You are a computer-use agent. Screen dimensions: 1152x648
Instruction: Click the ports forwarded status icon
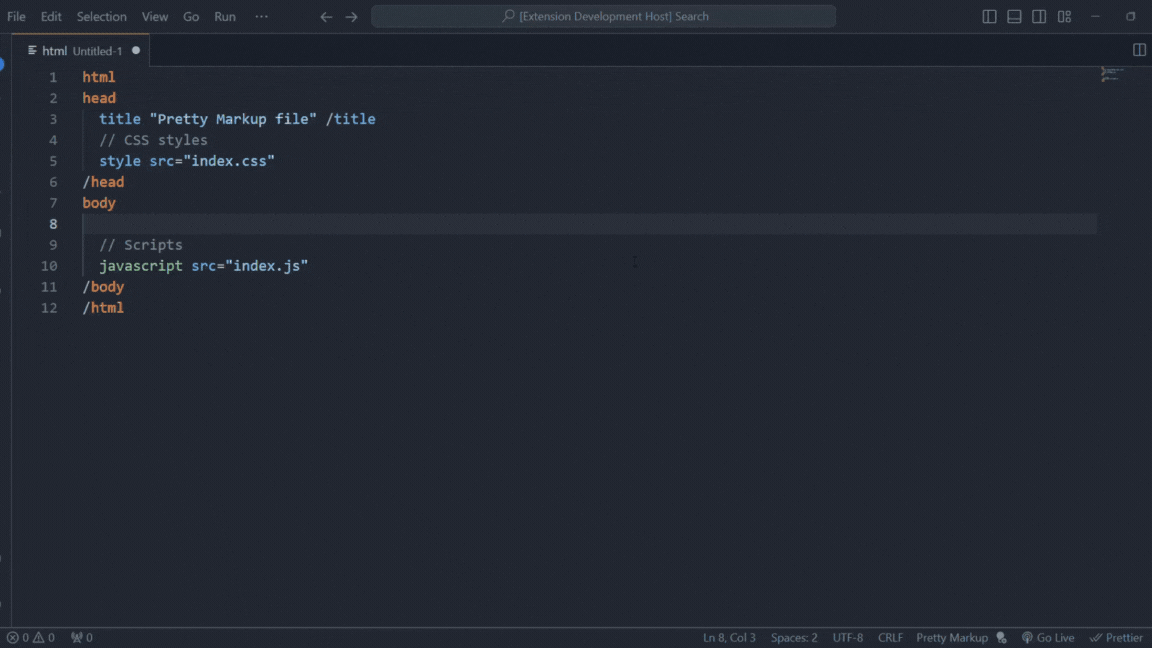[x=82, y=638]
